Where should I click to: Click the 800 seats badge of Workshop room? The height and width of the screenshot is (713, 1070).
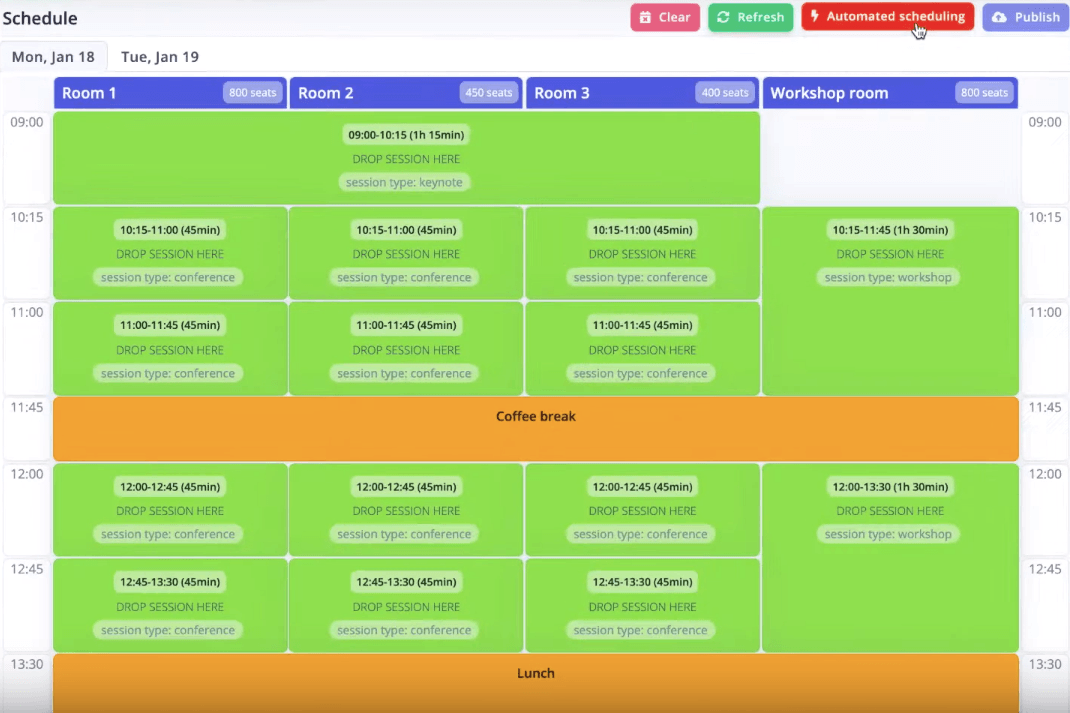(x=984, y=93)
